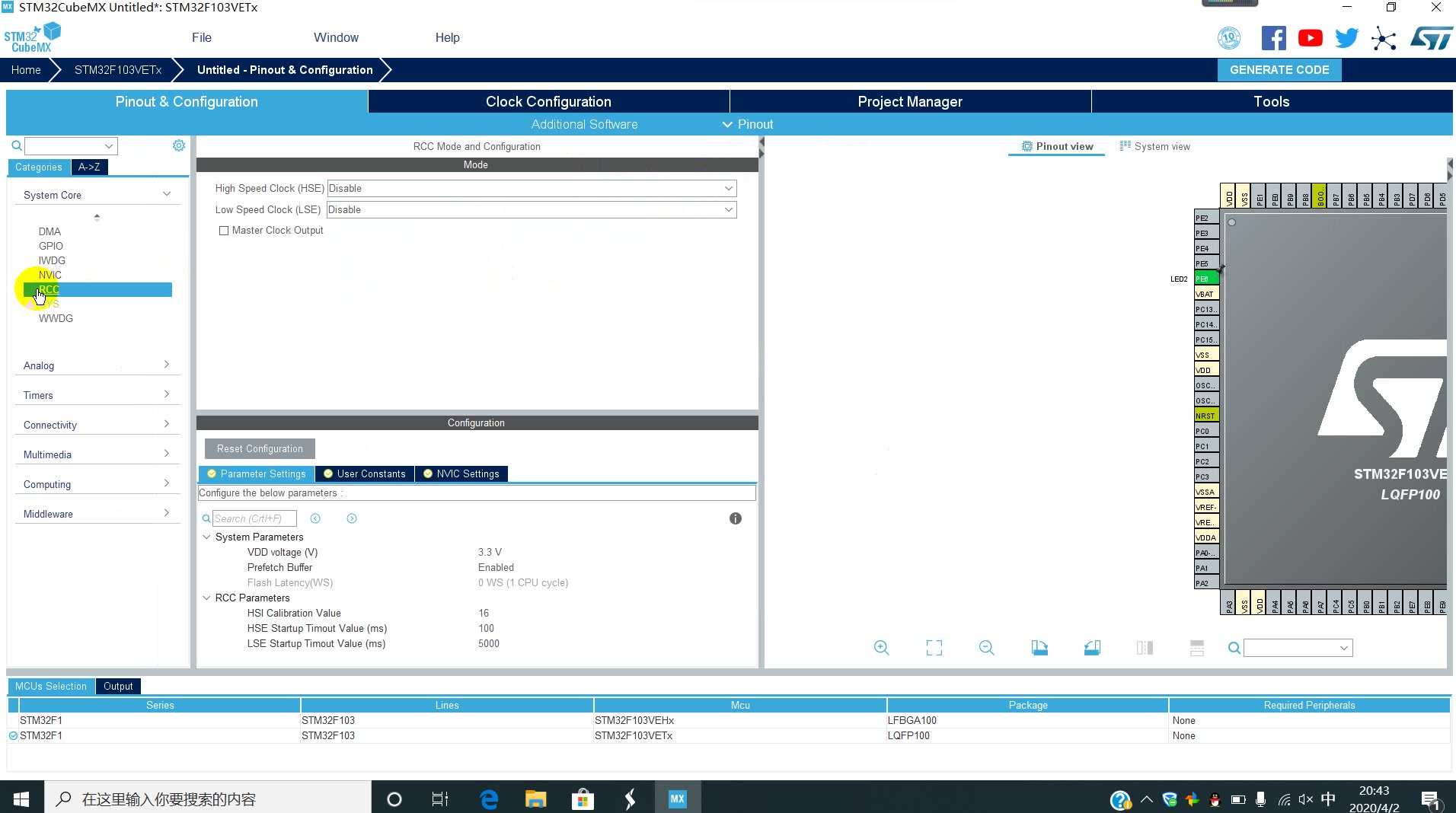Open Microsoft Edge from taskbar
The width and height of the screenshot is (1456, 813).
click(x=489, y=799)
